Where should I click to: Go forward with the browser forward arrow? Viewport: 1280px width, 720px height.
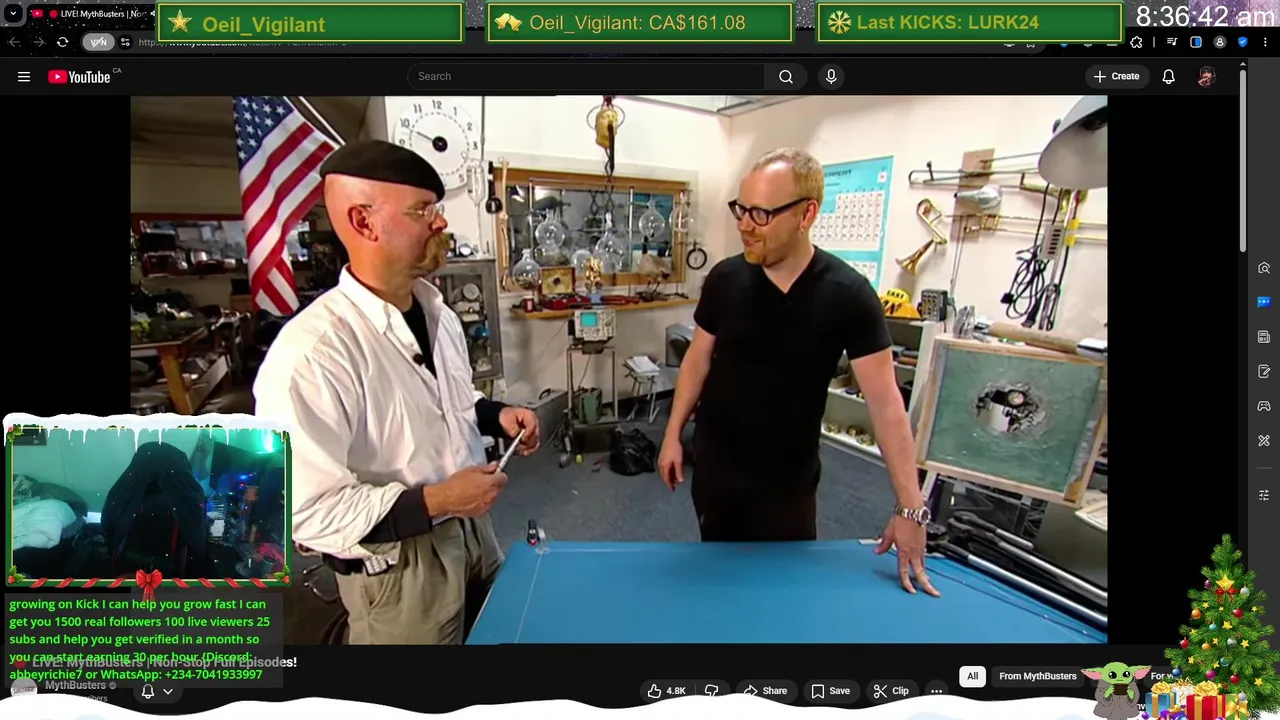(x=38, y=42)
